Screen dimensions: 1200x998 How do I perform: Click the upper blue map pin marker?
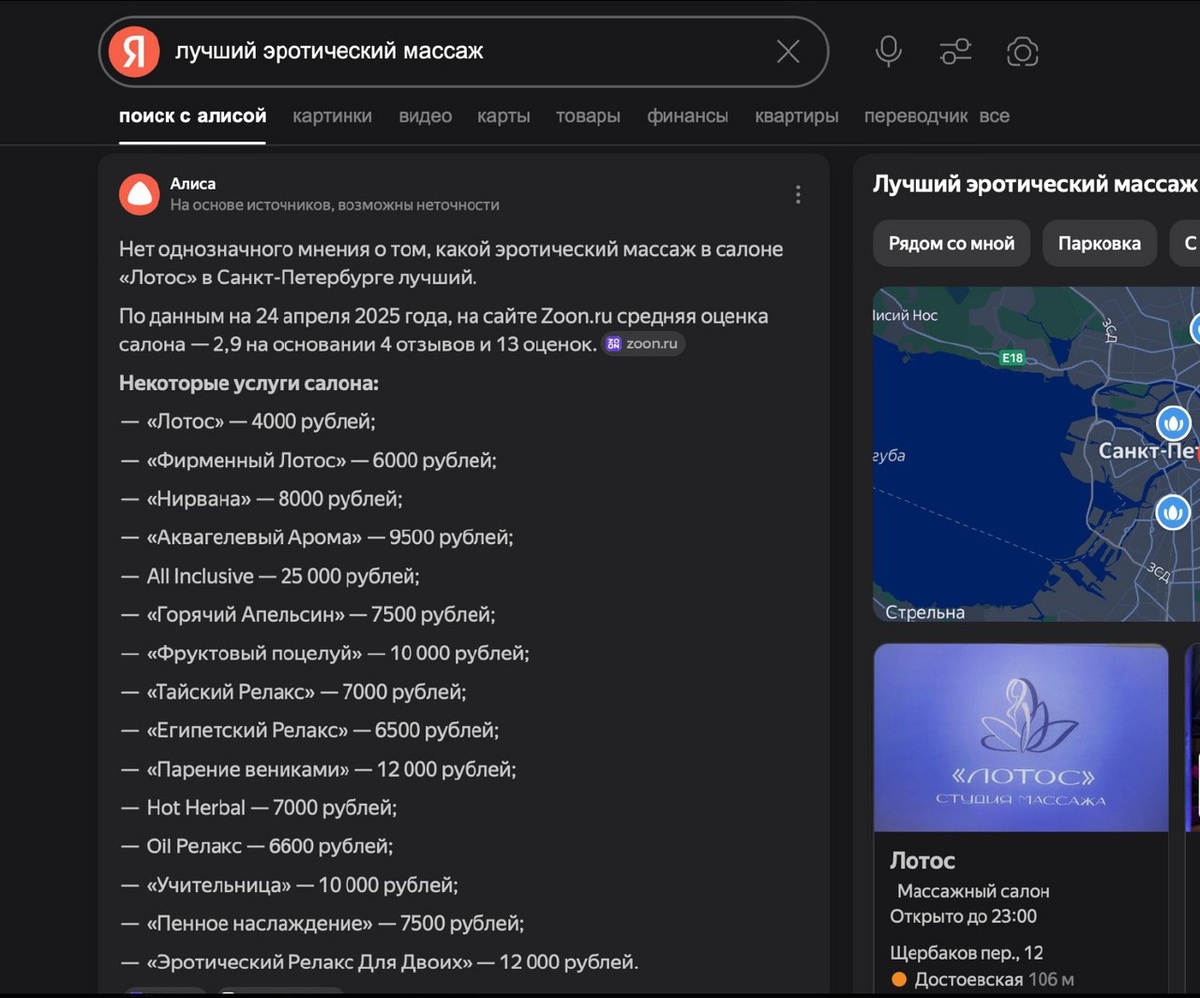1173,423
